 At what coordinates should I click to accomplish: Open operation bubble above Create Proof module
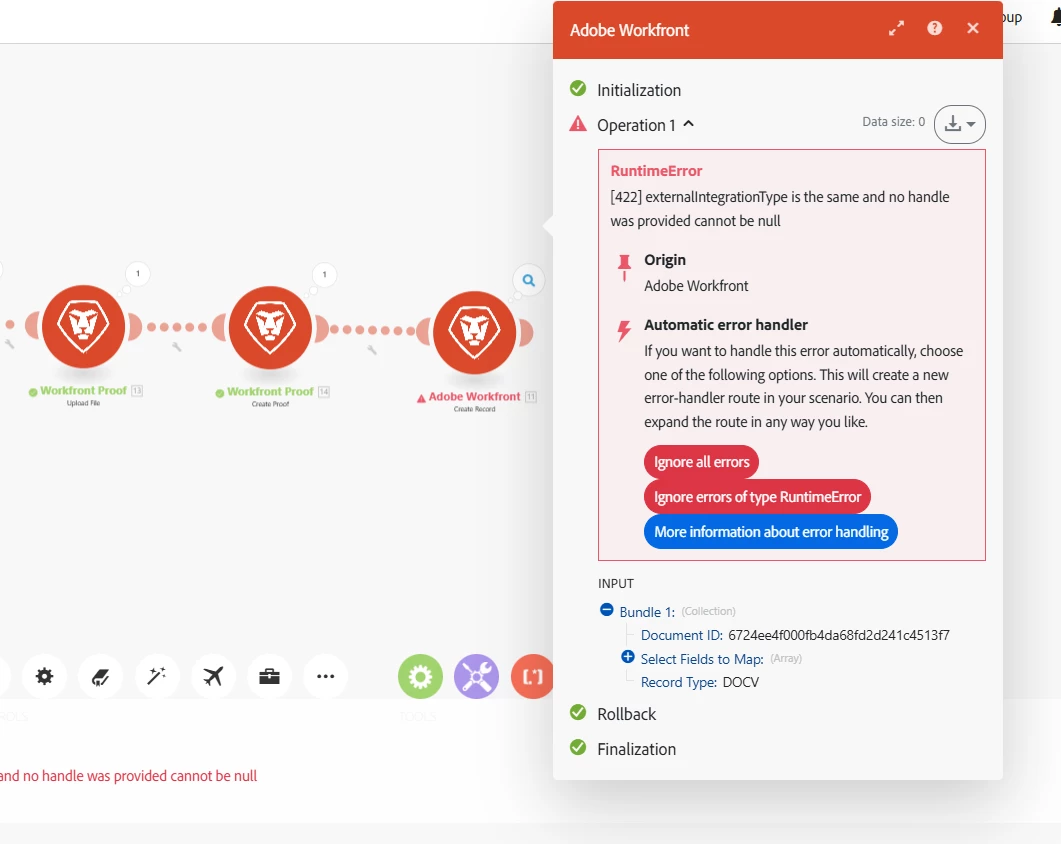[325, 274]
